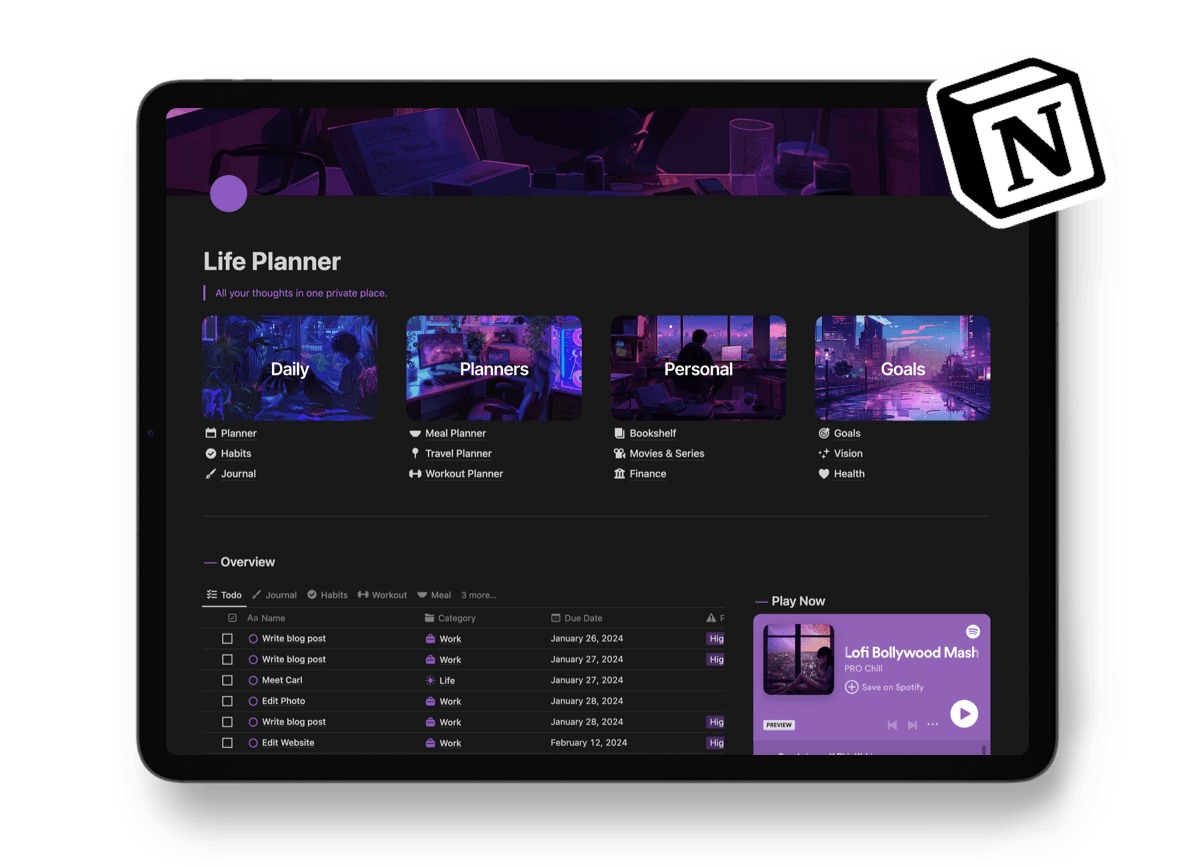Click the folder icon in Category header
The height and width of the screenshot is (867, 1190).
tap(430, 618)
